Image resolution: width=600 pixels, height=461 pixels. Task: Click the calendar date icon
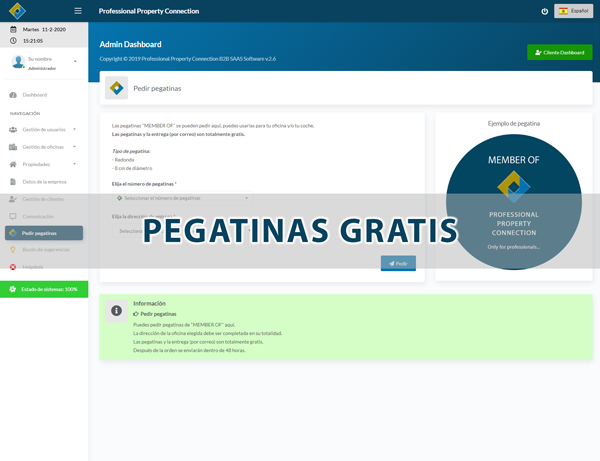click(x=13, y=29)
